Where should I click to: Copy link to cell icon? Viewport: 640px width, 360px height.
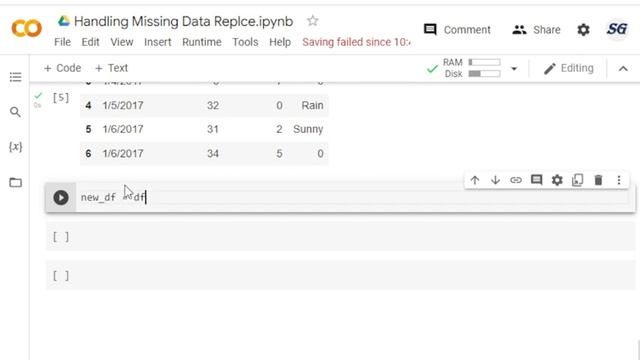point(516,180)
